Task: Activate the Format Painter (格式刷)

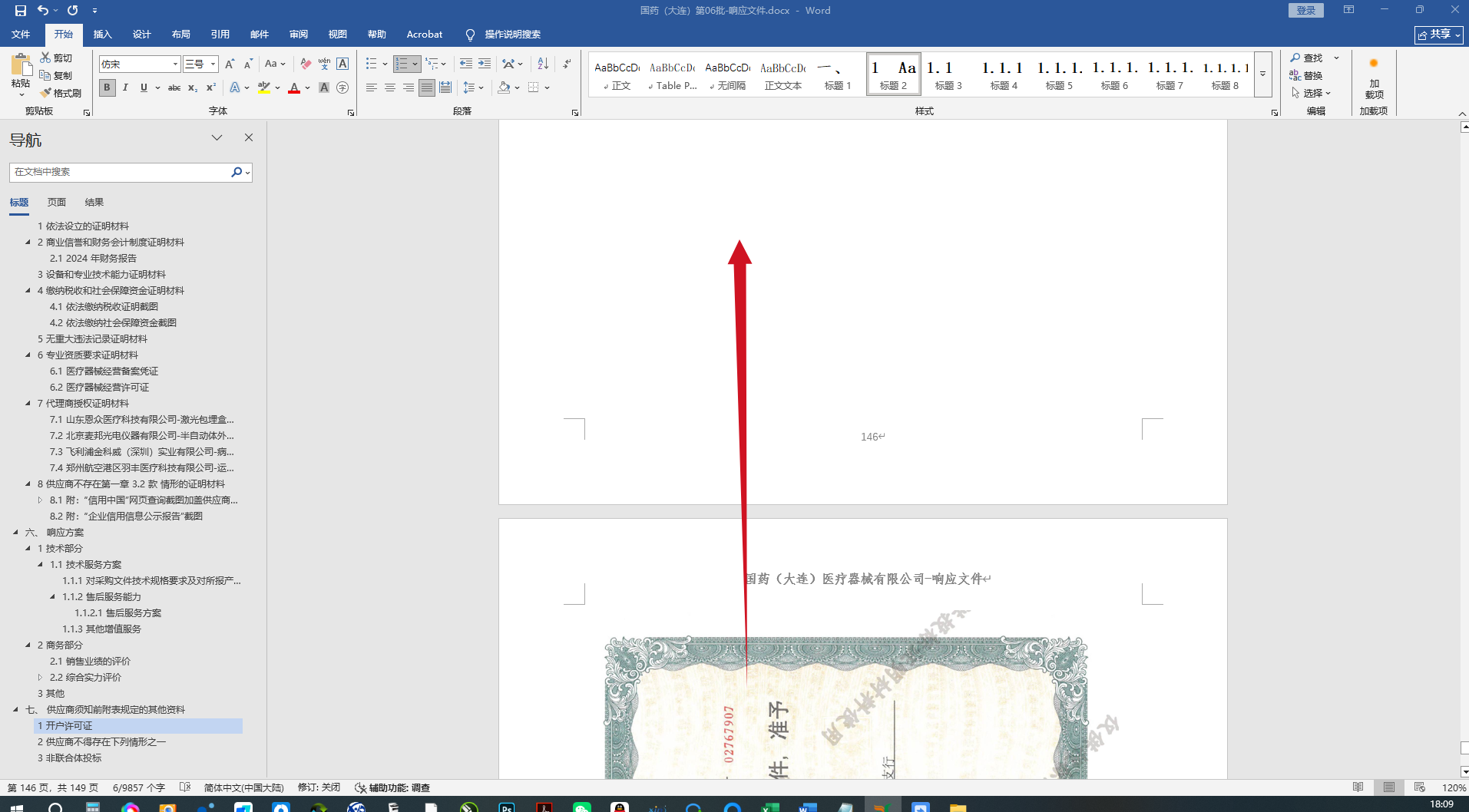Action: (x=61, y=93)
